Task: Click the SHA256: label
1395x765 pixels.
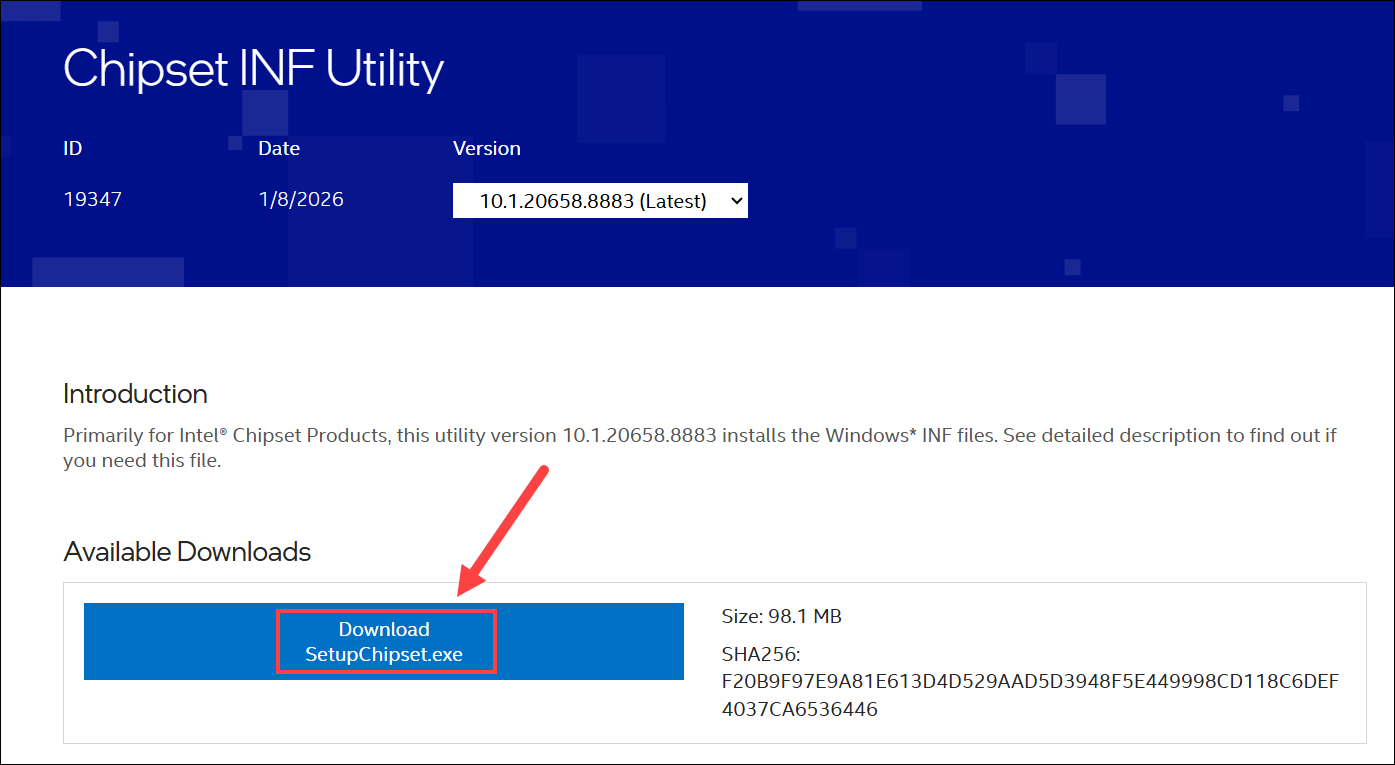Action: pyautogui.click(x=761, y=654)
